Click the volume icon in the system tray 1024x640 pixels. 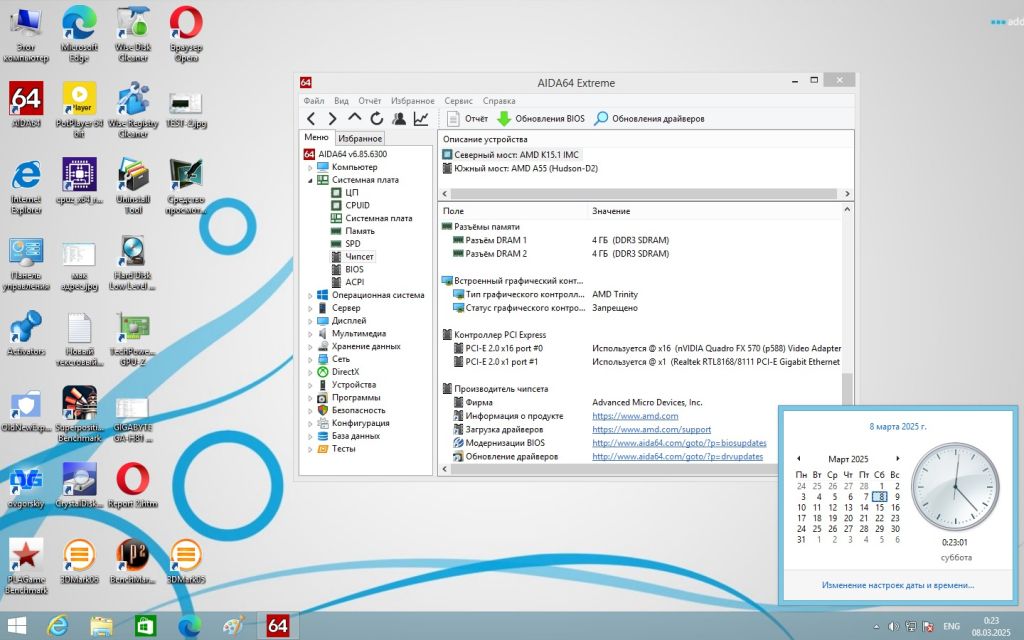coord(893,626)
